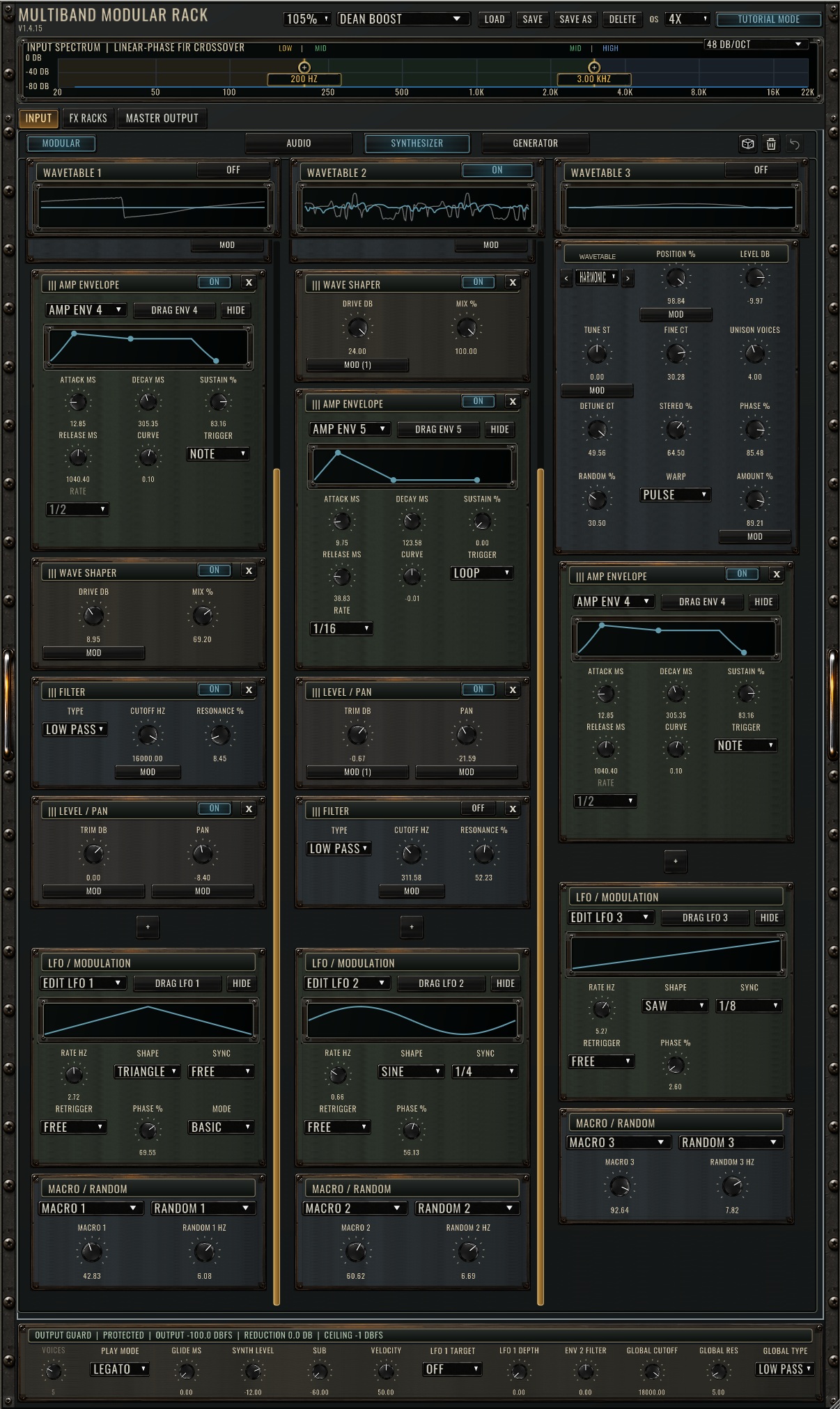Add module under Wavetable 2 chain
Viewport: 840px width, 1409px height.
pyautogui.click(x=412, y=926)
